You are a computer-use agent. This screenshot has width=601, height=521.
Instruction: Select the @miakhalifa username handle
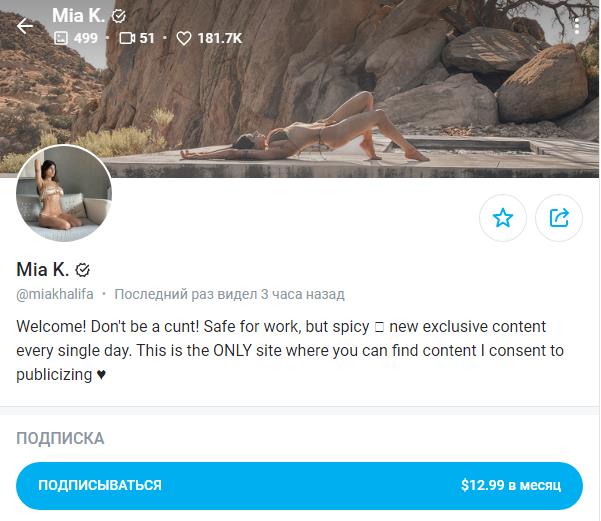coord(55,294)
